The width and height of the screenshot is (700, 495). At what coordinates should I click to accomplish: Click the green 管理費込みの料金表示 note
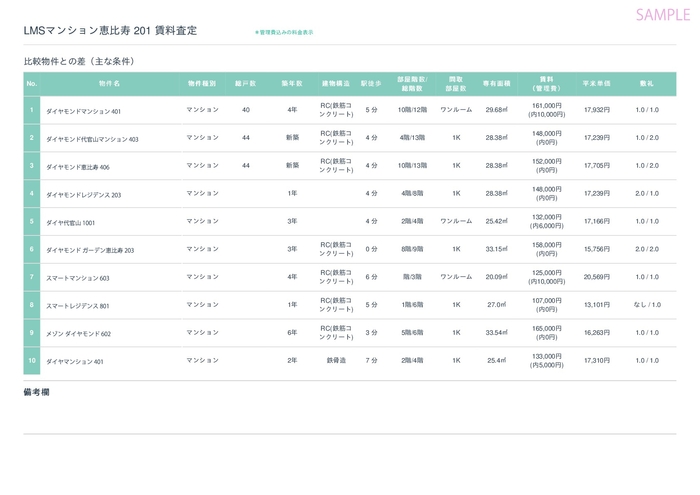(x=284, y=33)
